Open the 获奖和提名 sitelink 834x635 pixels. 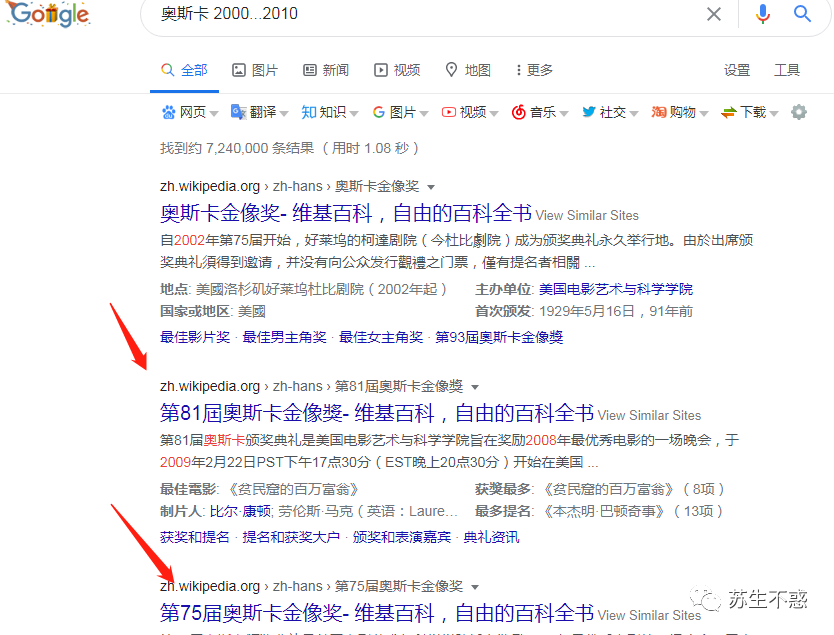tap(195, 537)
